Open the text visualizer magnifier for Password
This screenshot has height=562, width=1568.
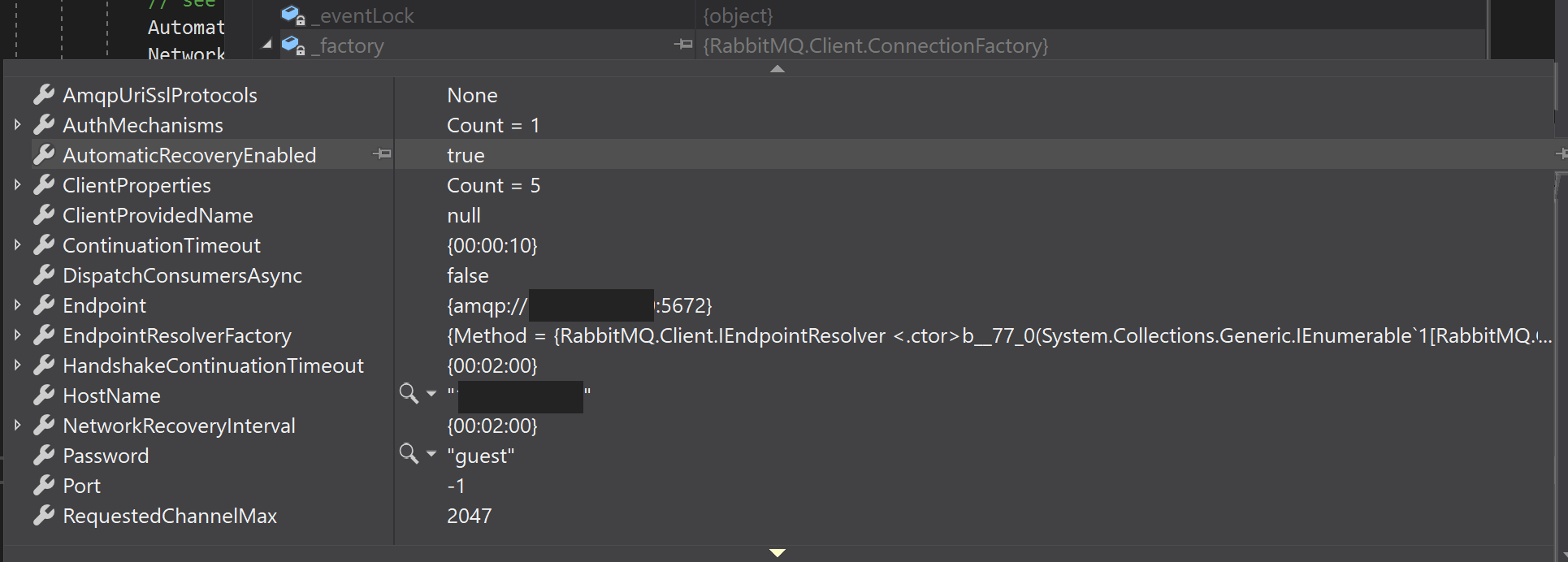(409, 454)
